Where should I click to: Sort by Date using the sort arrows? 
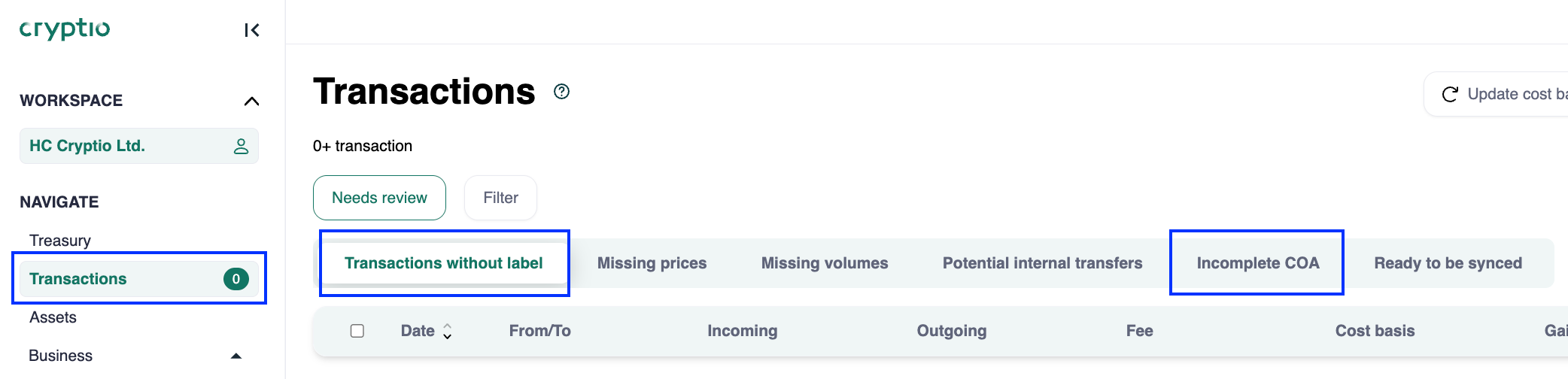[448, 331]
